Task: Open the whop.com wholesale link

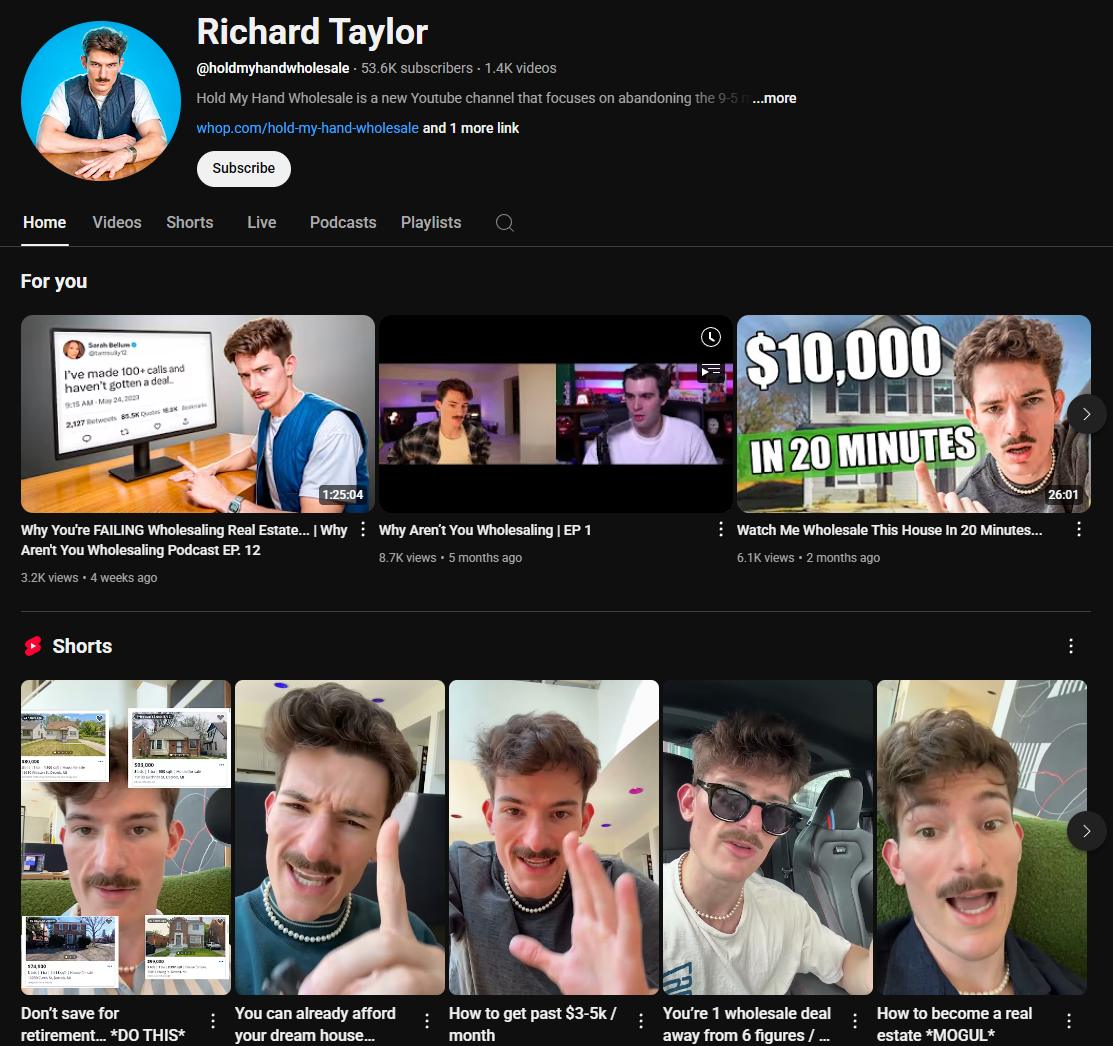Action: (307, 128)
